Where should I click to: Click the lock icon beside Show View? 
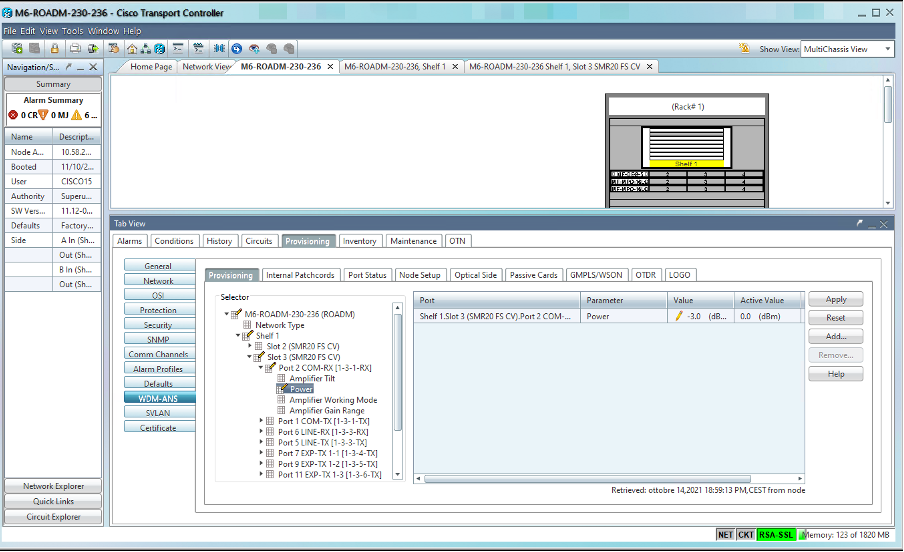point(744,49)
